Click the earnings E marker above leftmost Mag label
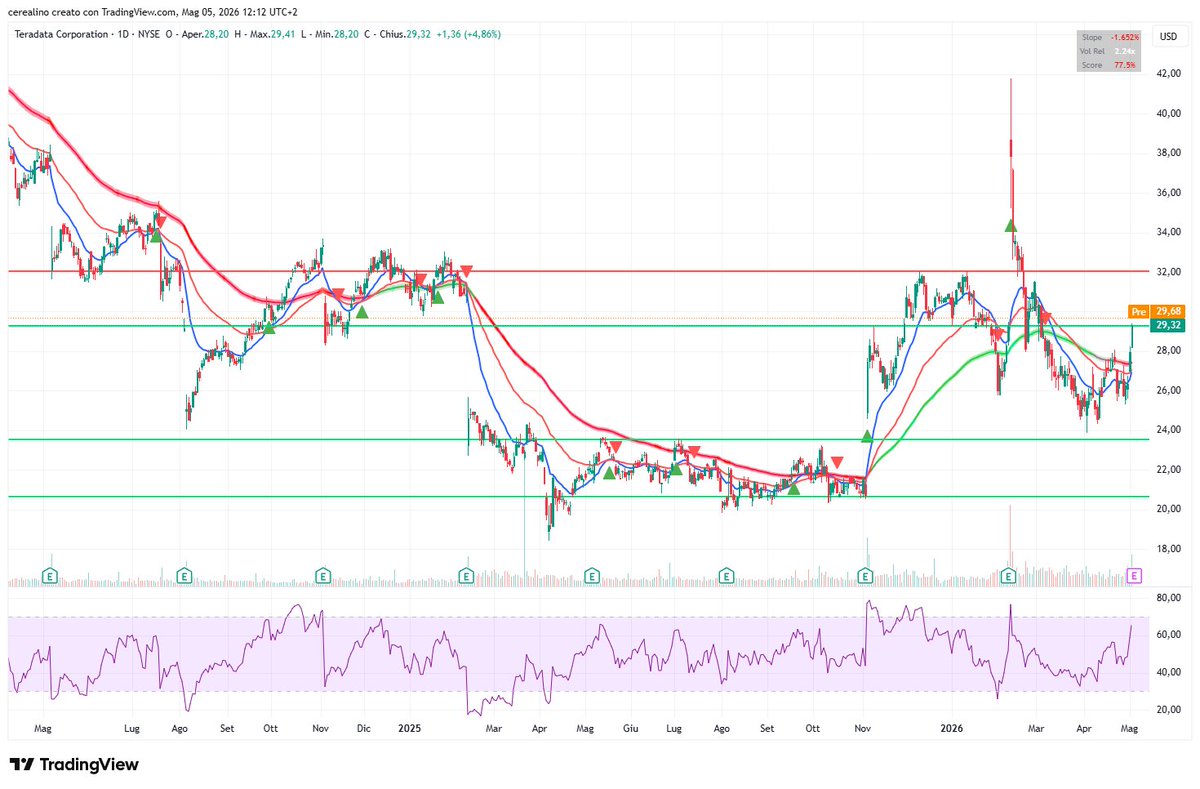Viewport: 1200px width, 789px height. (51, 575)
